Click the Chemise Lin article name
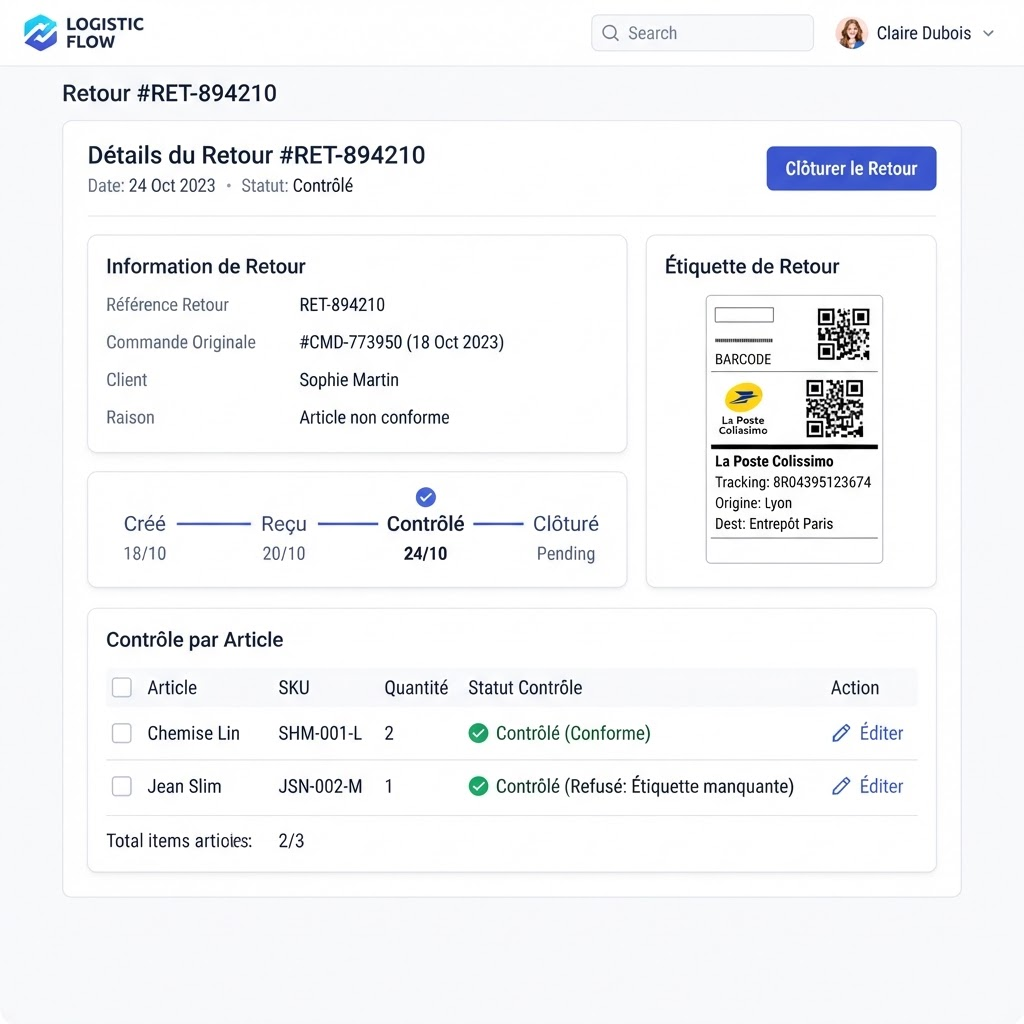Image resolution: width=1024 pixels, height=1024 pixels. [x=193, y=733]
